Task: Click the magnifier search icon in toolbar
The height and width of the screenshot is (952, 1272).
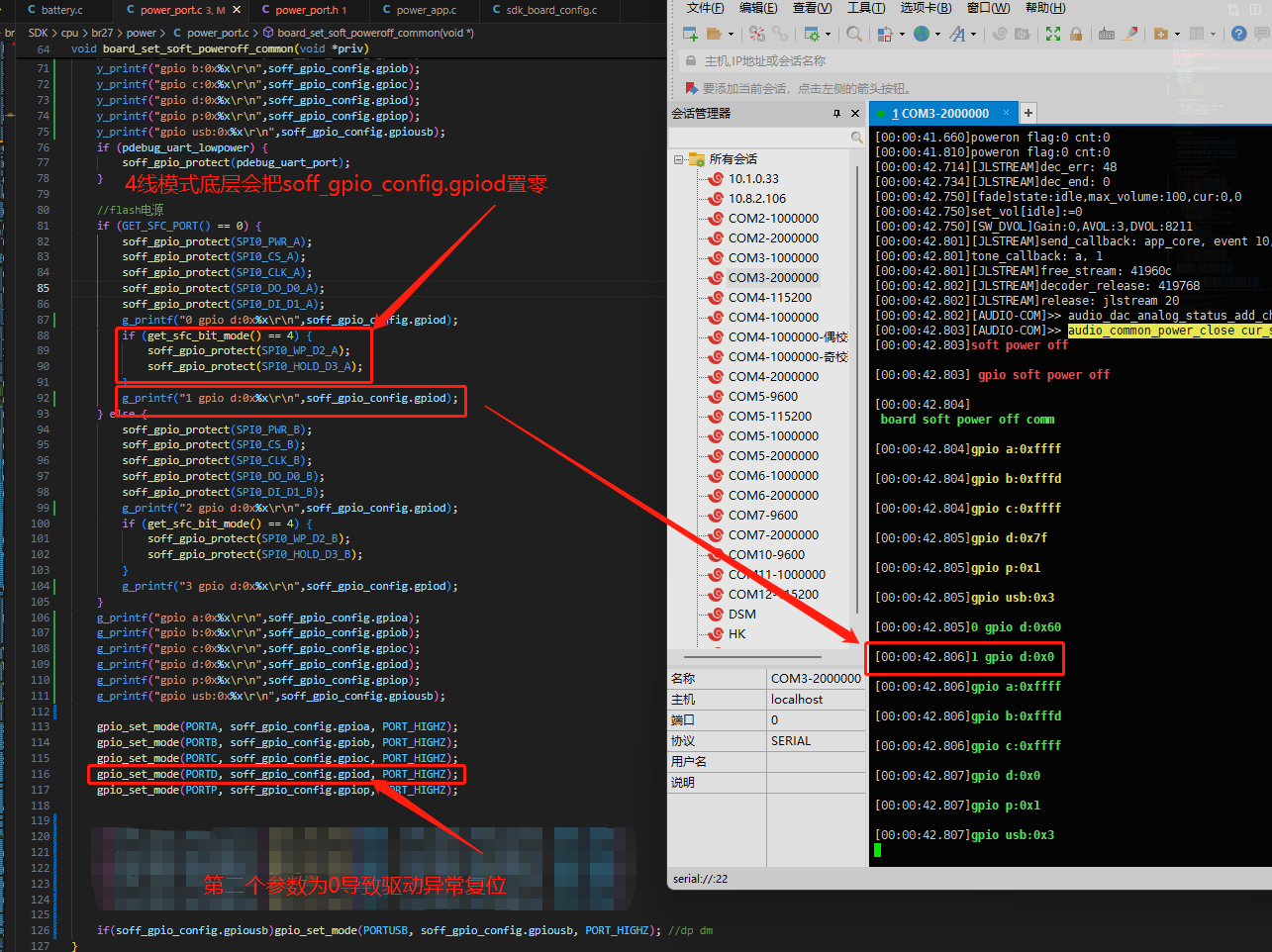Action: click(x=854, y=34)
